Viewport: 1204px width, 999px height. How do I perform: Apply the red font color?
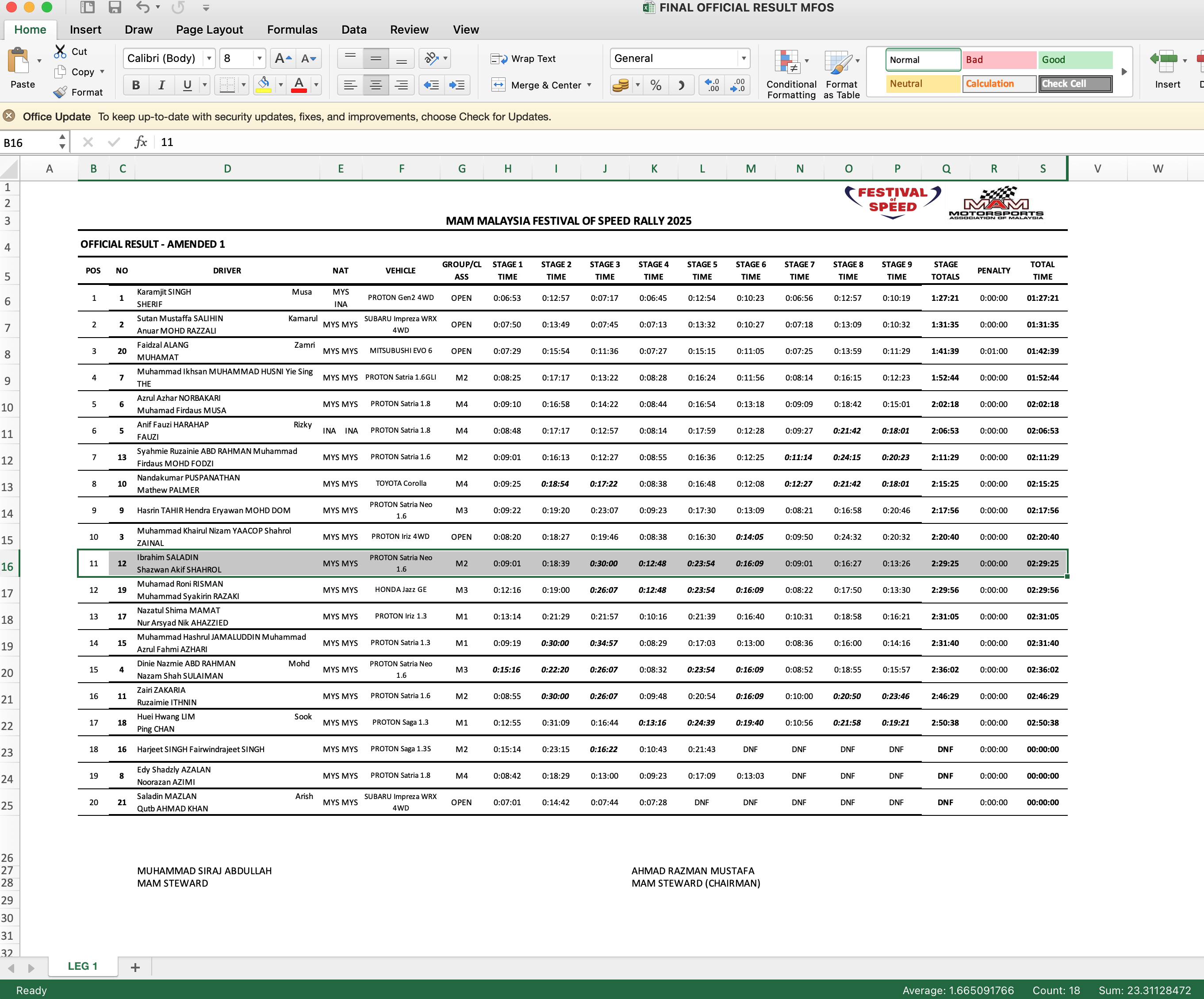(x=299, y=85)
